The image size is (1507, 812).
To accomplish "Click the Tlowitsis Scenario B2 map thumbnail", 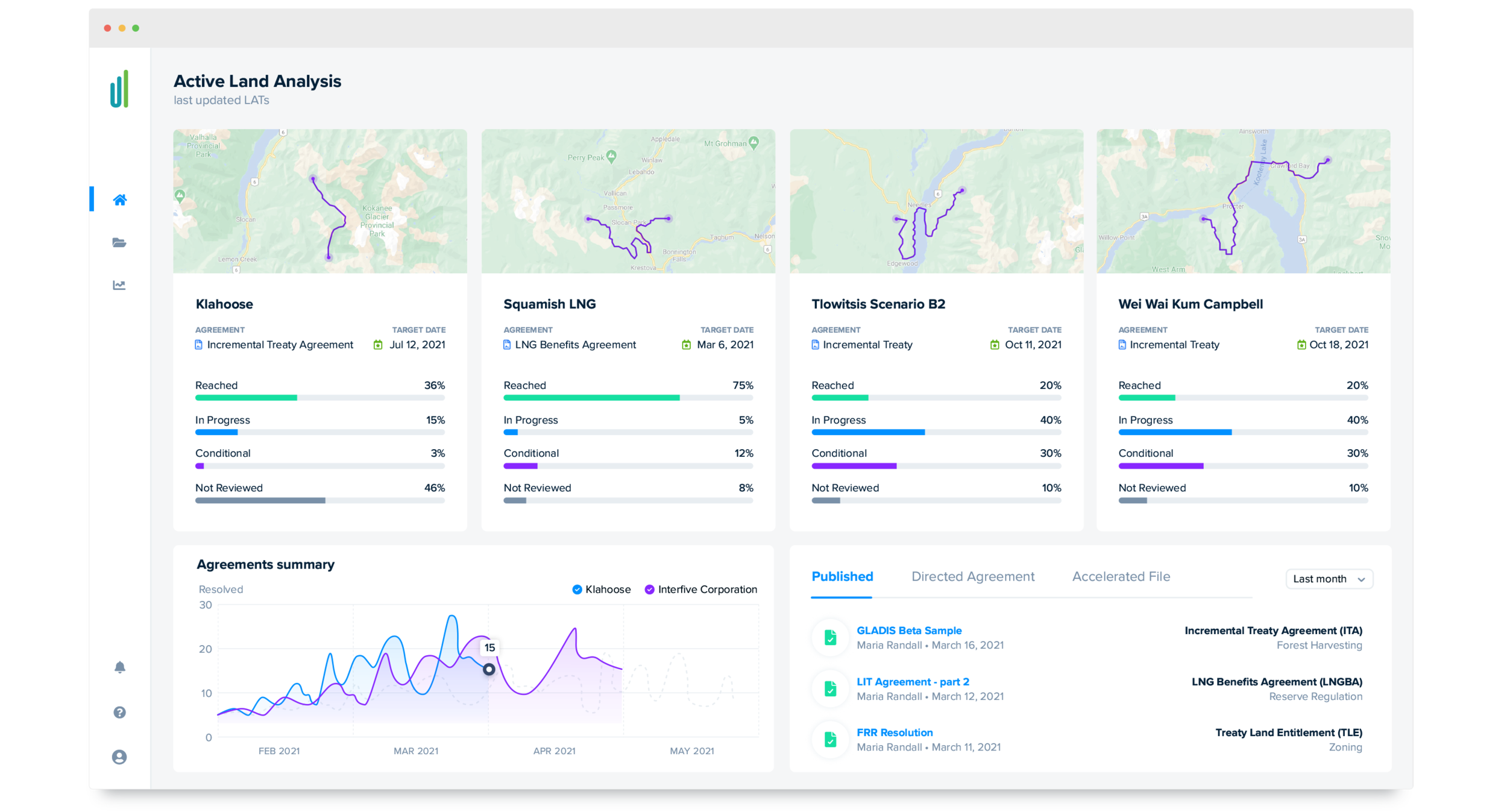I will pyautogui.click(x=936, y=201).
